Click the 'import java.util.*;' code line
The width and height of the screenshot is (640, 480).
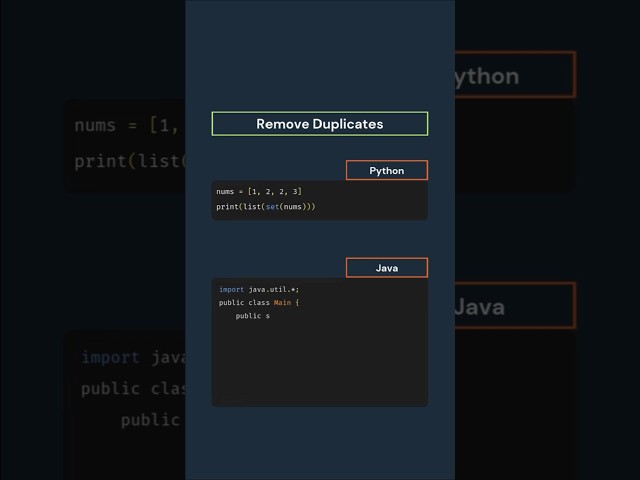point(259,289)
